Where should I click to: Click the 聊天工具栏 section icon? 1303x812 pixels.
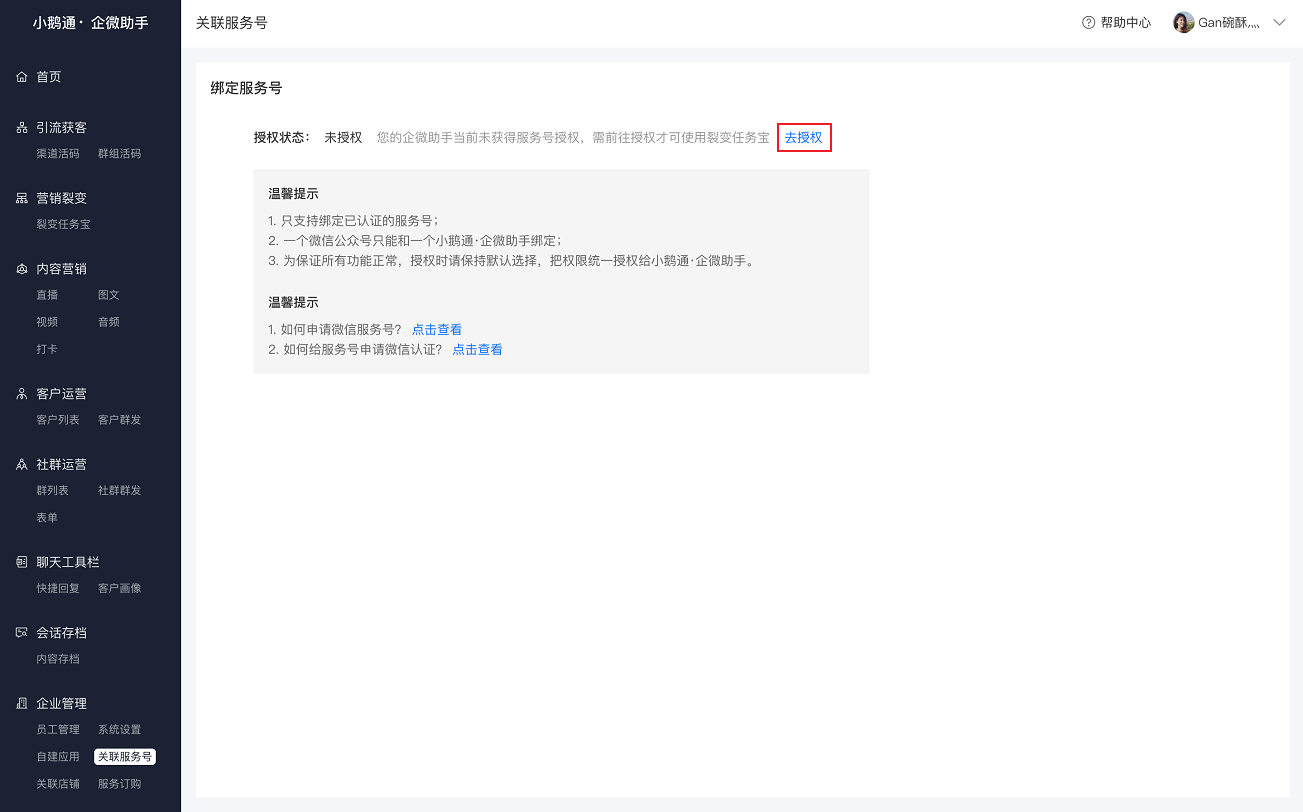coord(22,562)
